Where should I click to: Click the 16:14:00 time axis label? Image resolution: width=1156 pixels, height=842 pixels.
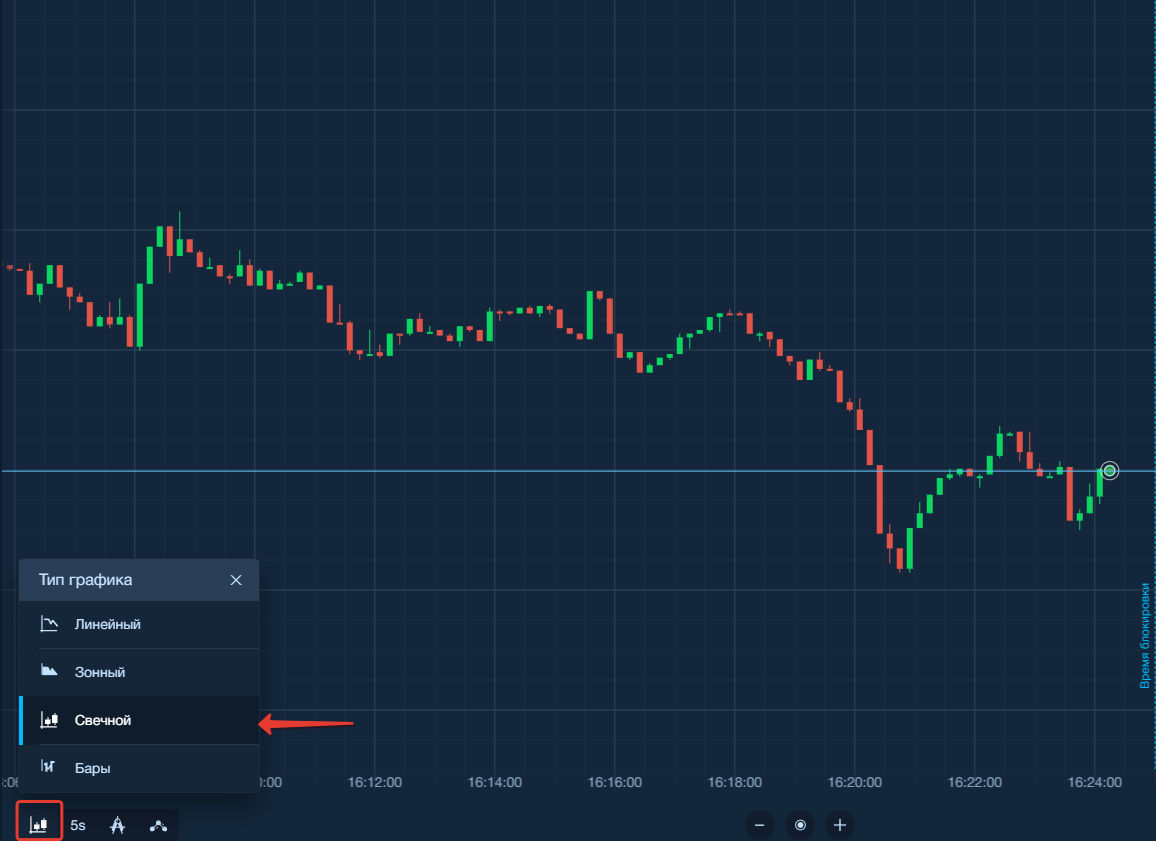(x=495, y=782)
